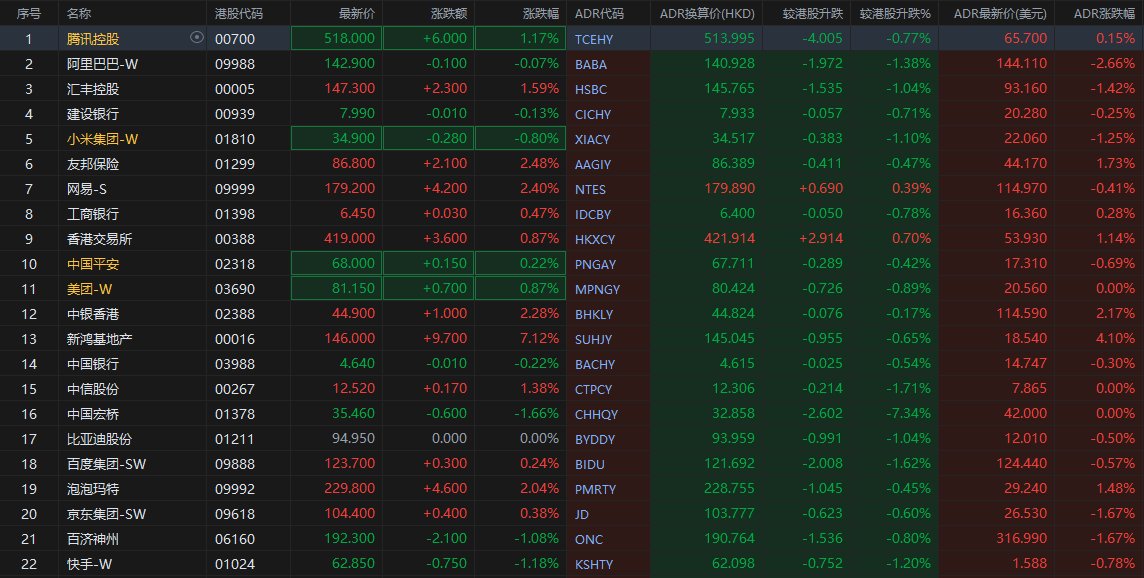The image size is (1144, 578).
Task: Sort by the 涨跌幅 column header
Action: pos(541,13)
